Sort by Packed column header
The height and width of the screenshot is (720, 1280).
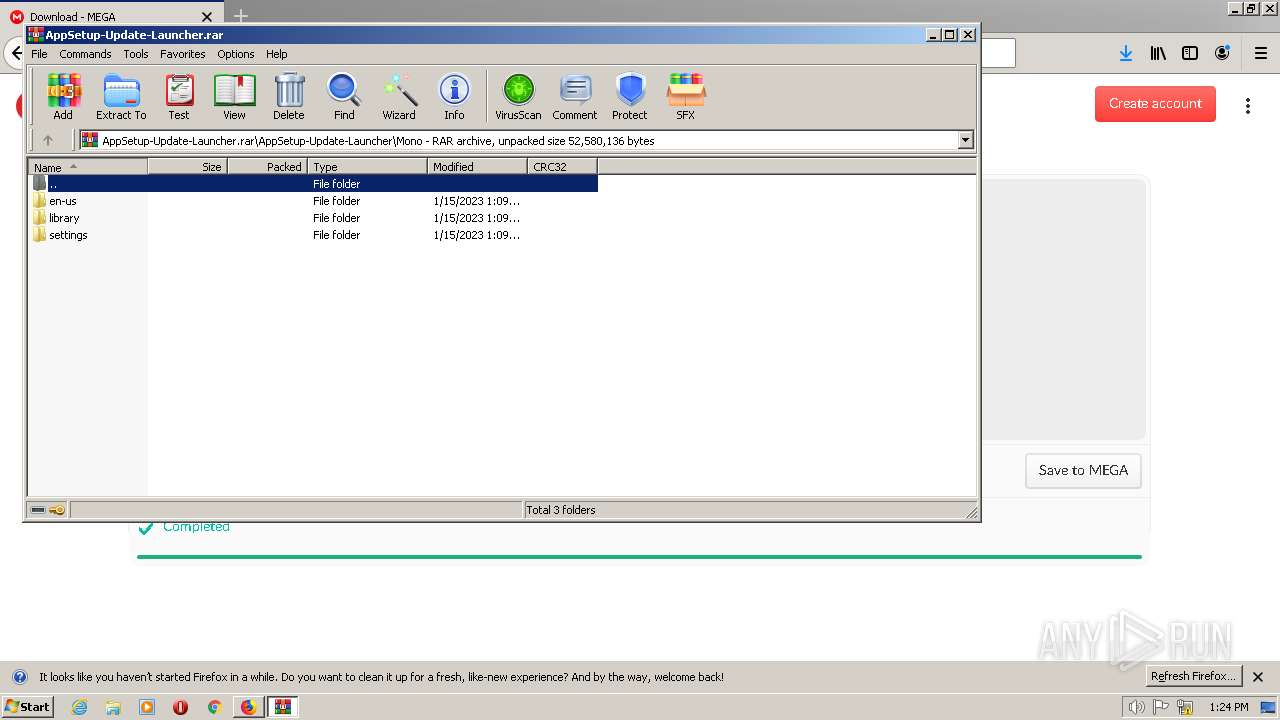coord(268,167)
